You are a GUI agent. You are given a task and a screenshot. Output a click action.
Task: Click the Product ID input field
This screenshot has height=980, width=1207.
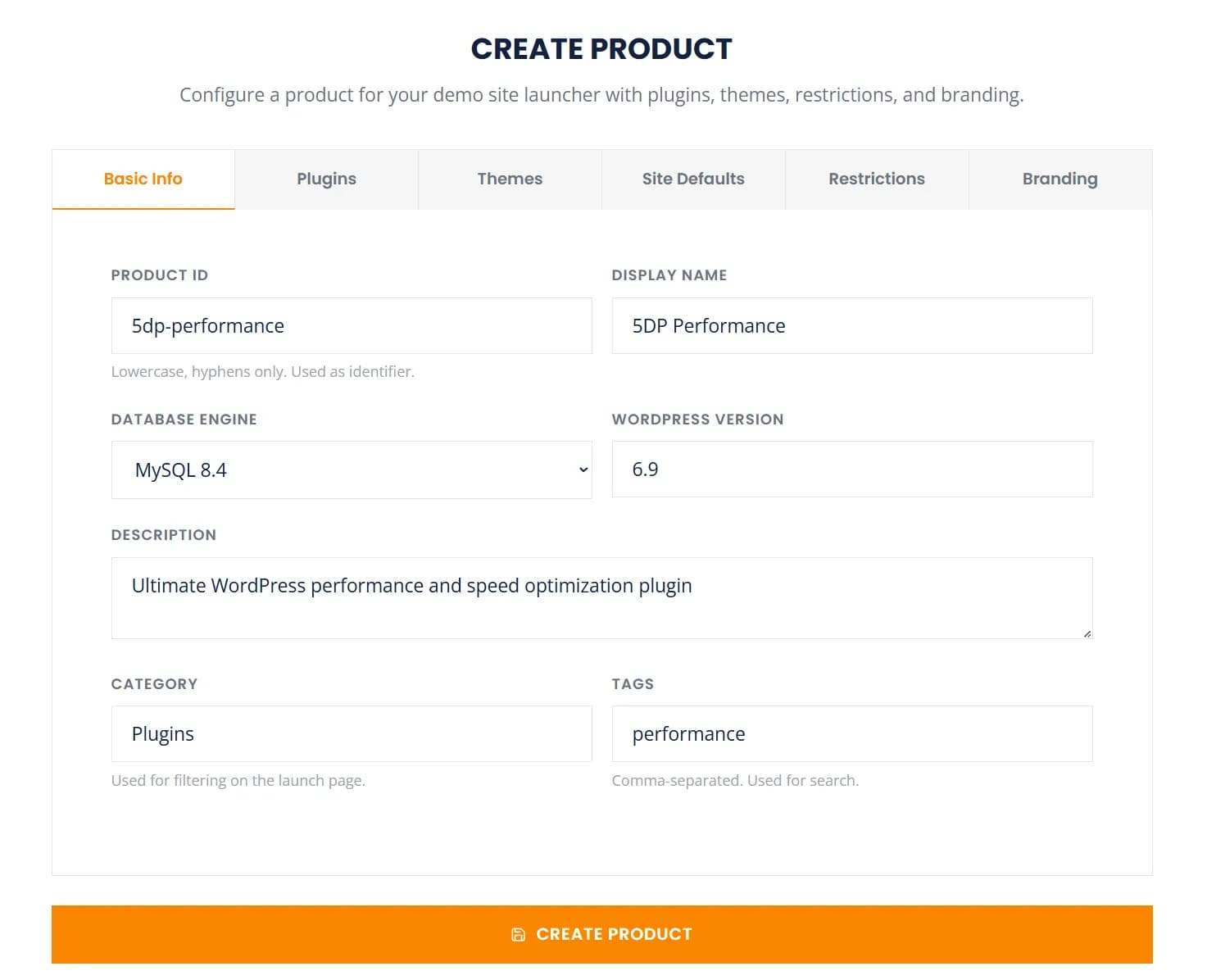tap(352, 325)
